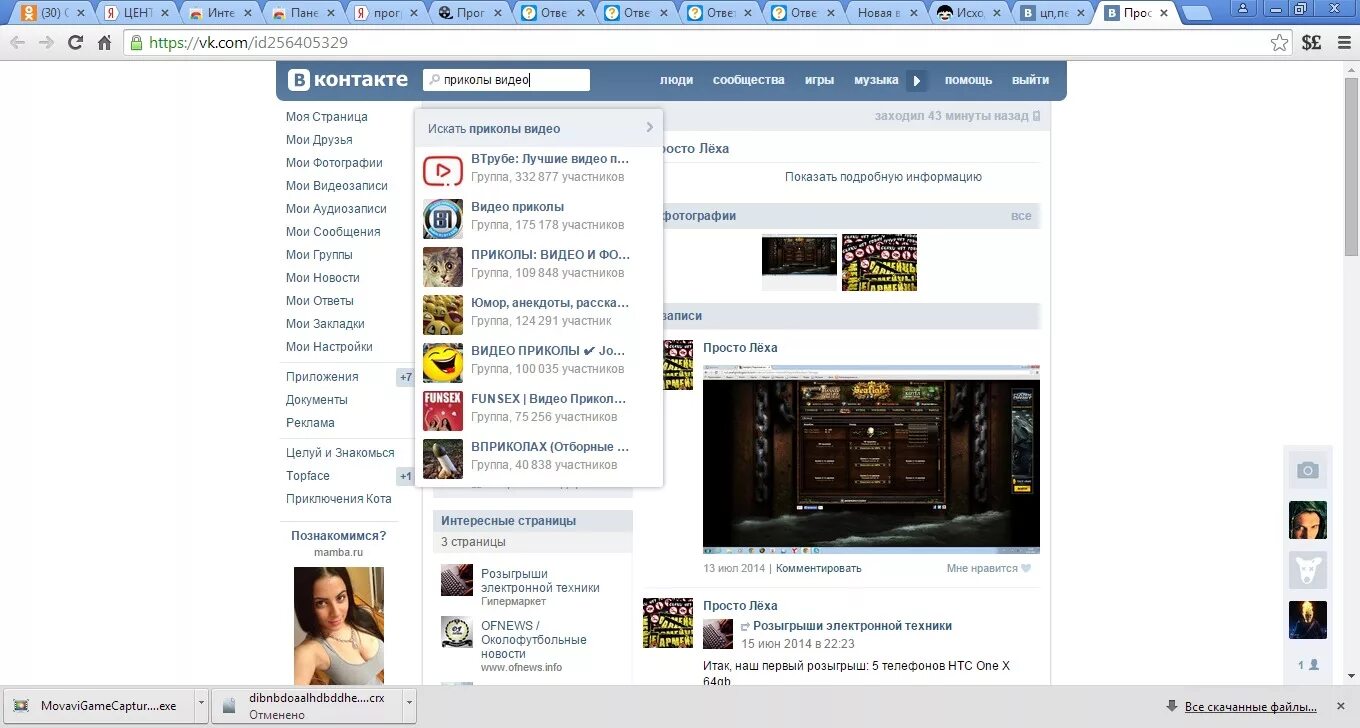The height and width of the screenshot is (728, 1360).
Task: Open Мои Сообщения in sidebar
Action: tap(333, 232)
